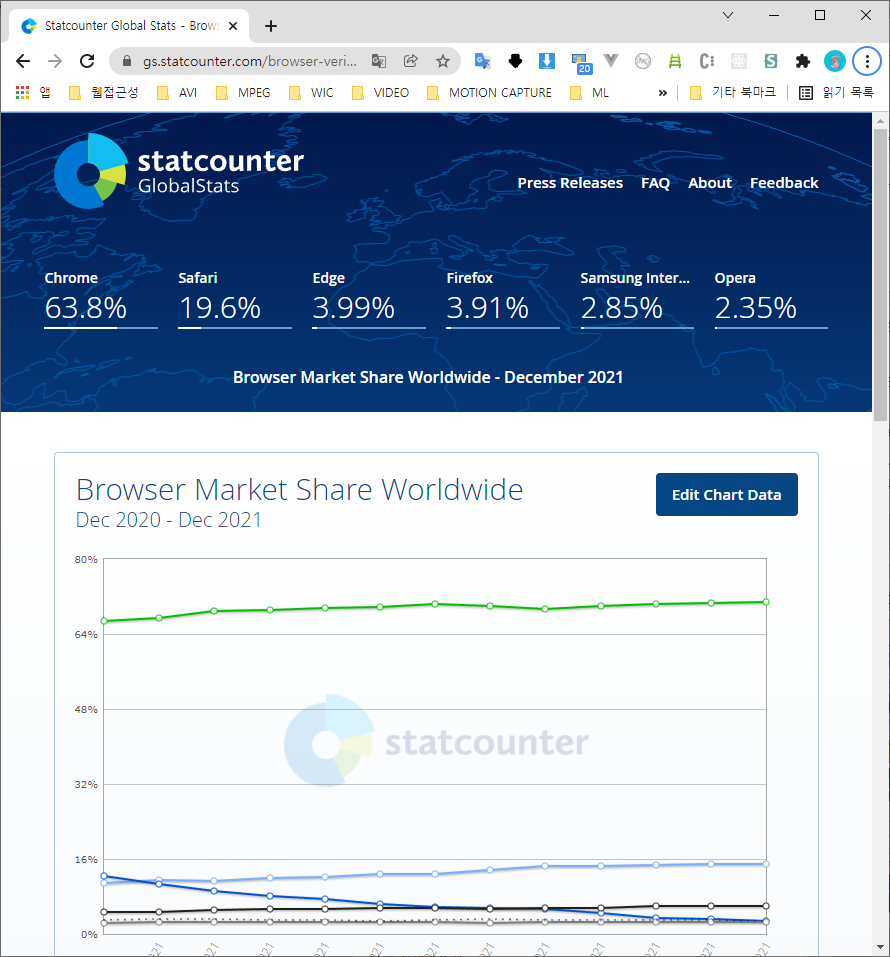Viewport: 890px width, 957px height.
Task: Click 'Browser Market Share Worldwide - December 2021' heading
Action: coord(428,377)
